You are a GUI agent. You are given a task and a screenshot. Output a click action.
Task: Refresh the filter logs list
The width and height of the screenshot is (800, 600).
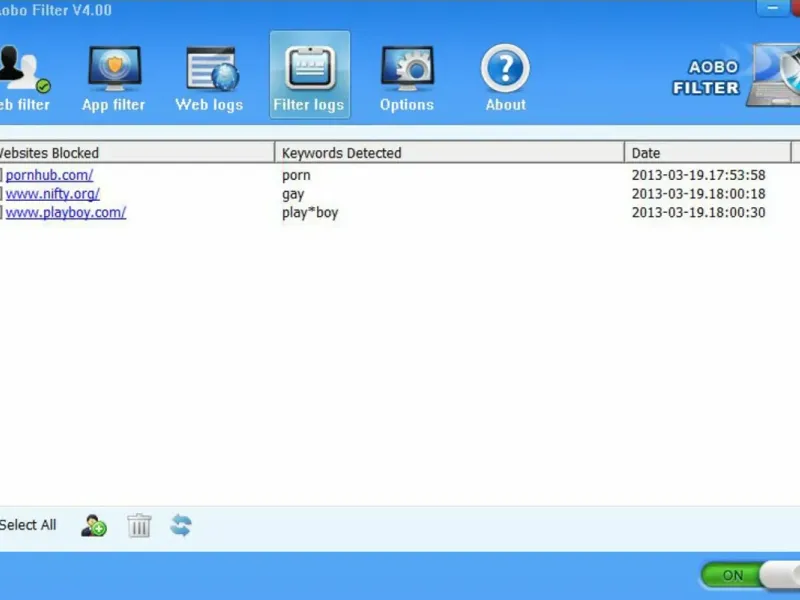pos(181,526)
